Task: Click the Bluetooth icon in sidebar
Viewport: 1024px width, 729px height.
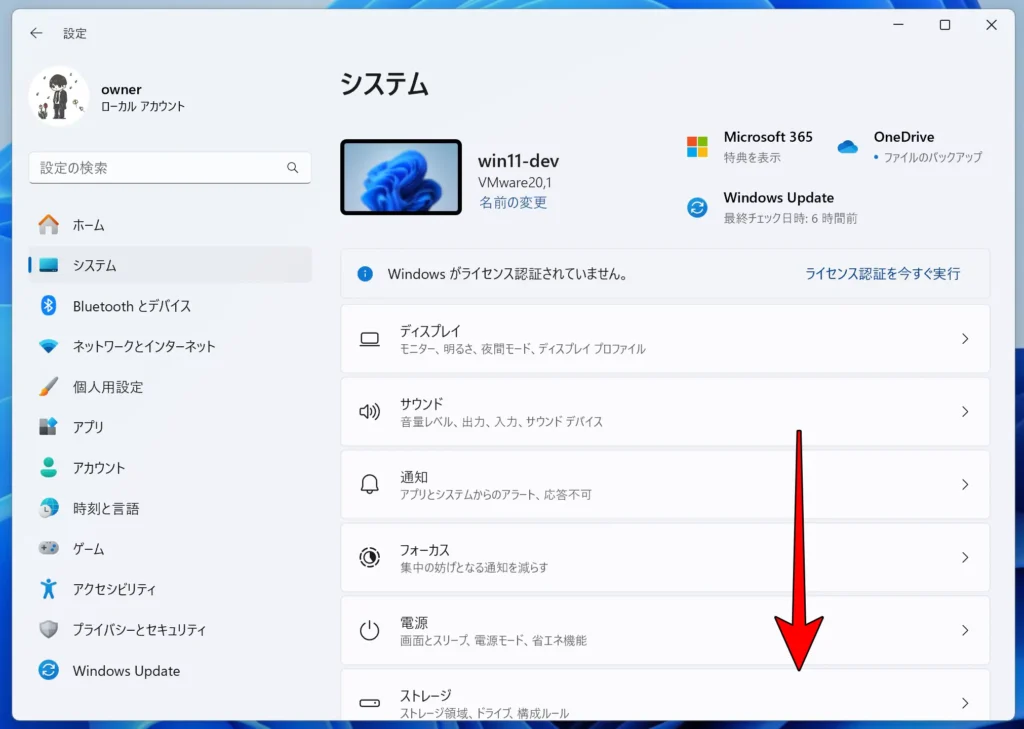Action: click(48, 306)
